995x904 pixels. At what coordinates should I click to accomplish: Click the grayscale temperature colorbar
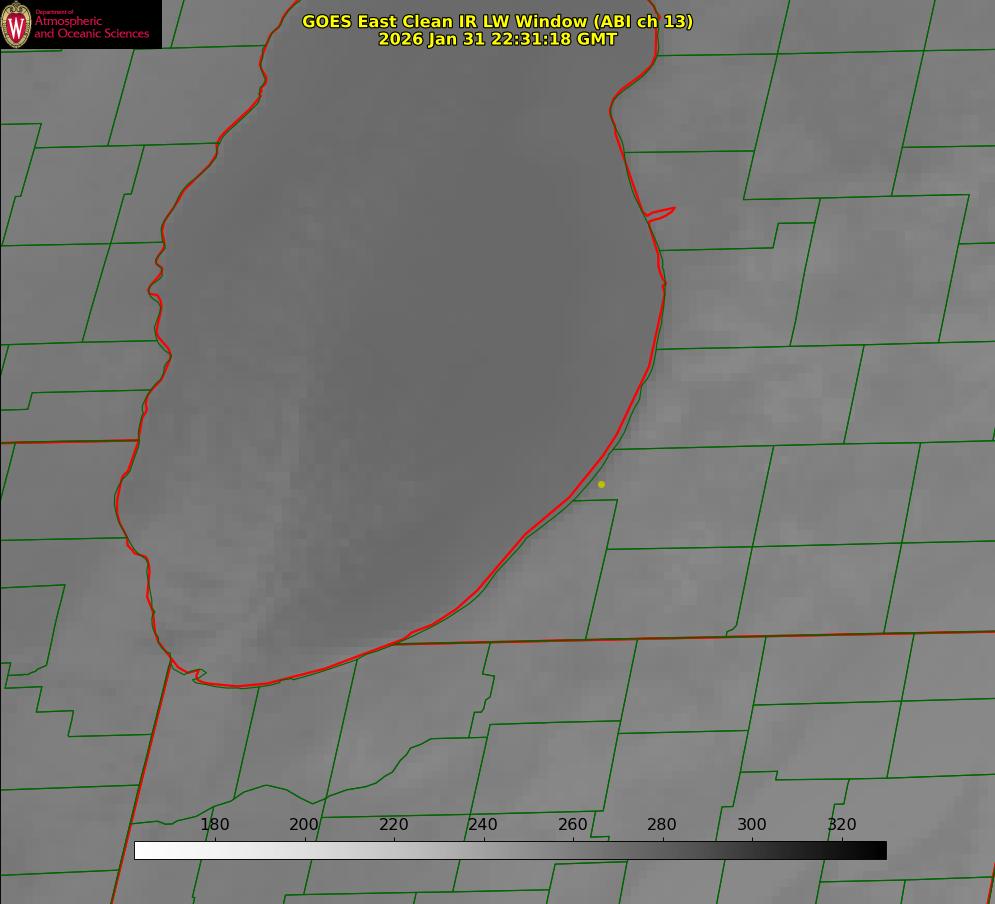pos(510,850)
